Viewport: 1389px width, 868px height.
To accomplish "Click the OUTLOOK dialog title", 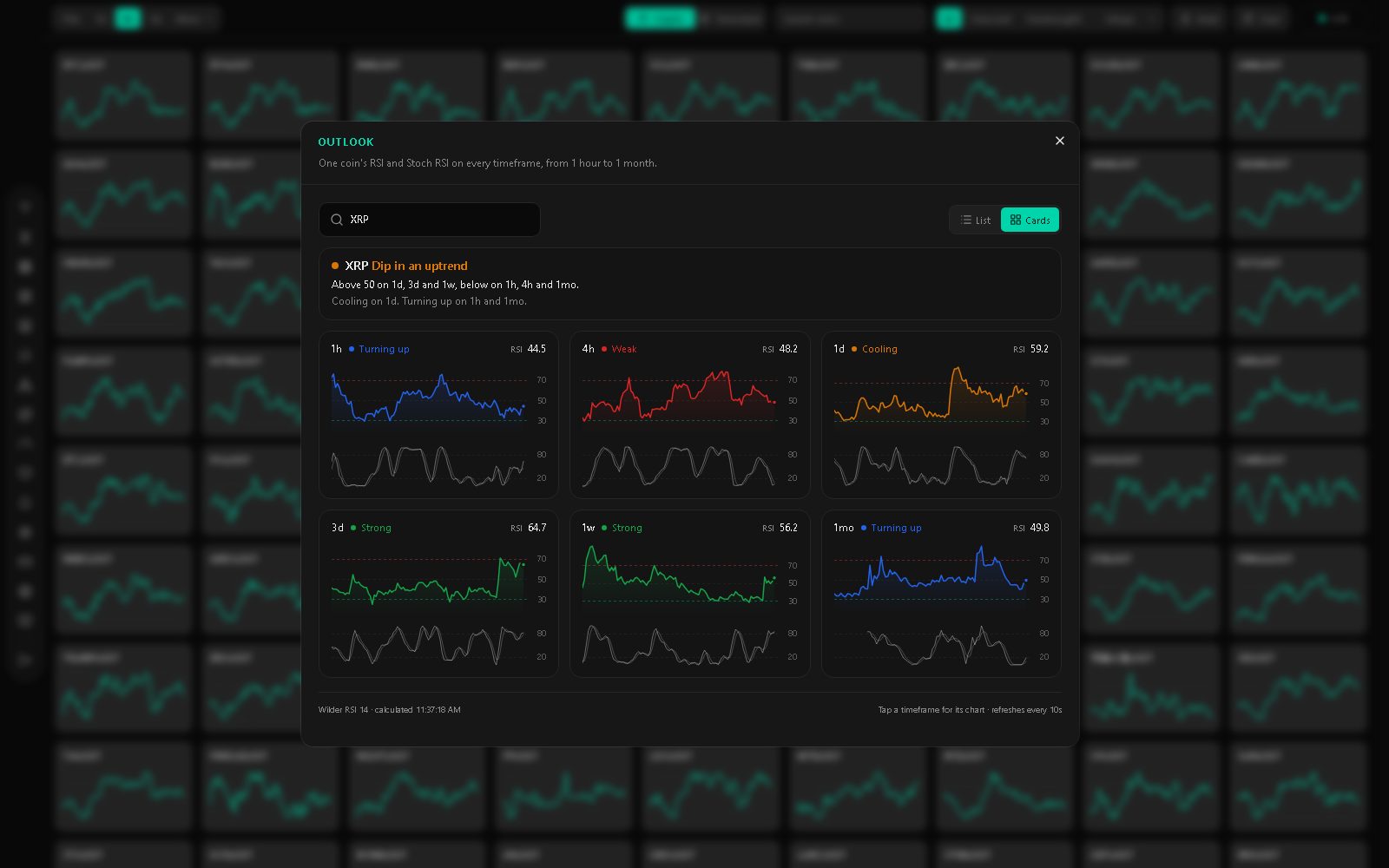I will point(346,142).
